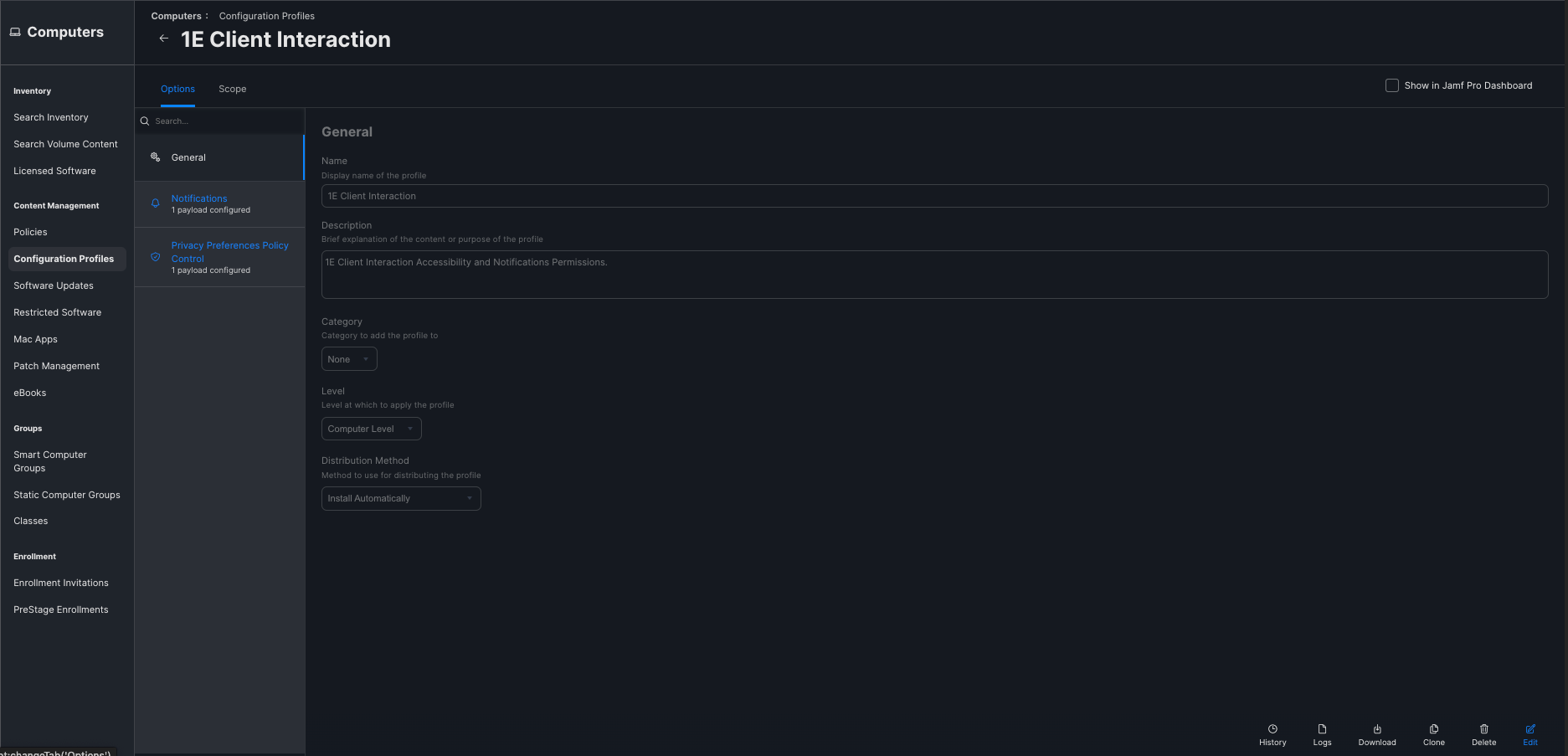
Task: Click the Download icon for the profile
Action: pyautogui.click(x=1376, y=729)
